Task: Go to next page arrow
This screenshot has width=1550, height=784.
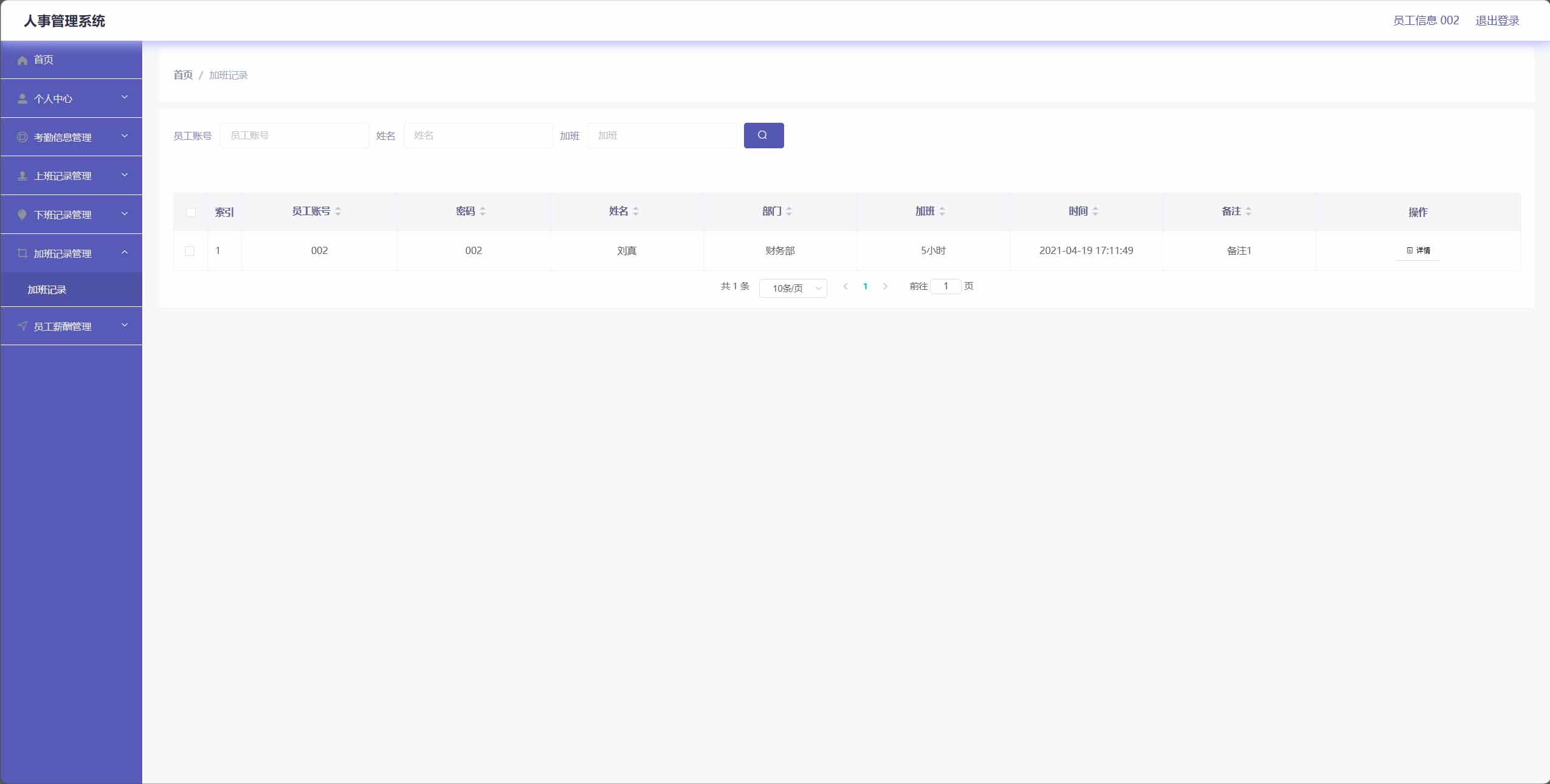Action: [x=885, y=286]
